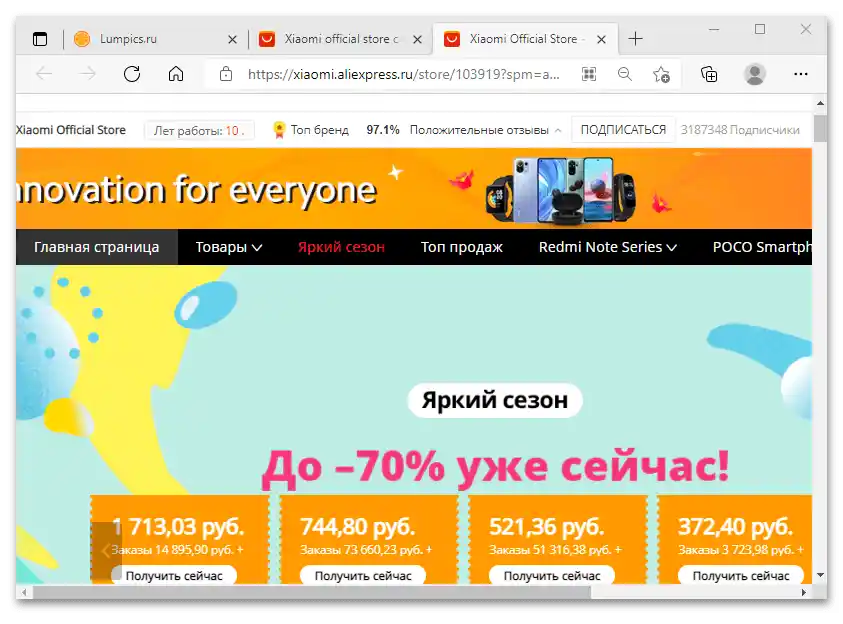This screenshot has width=843, height=624.
Task: Open Главная страница menu item
Action: click(97, 247)
